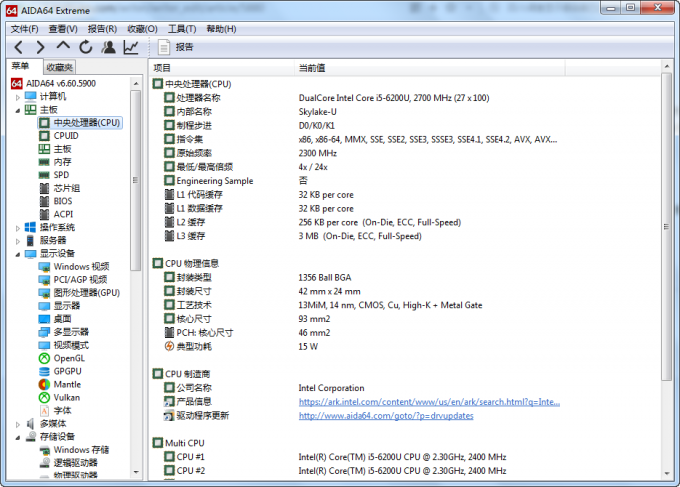Open the line chart icon in toolbar

click(131, 47)
